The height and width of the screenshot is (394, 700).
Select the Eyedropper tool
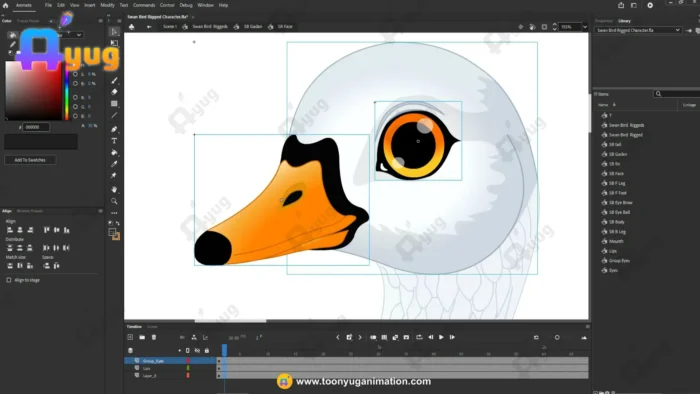pyautogui.click(x=114, y=164)
